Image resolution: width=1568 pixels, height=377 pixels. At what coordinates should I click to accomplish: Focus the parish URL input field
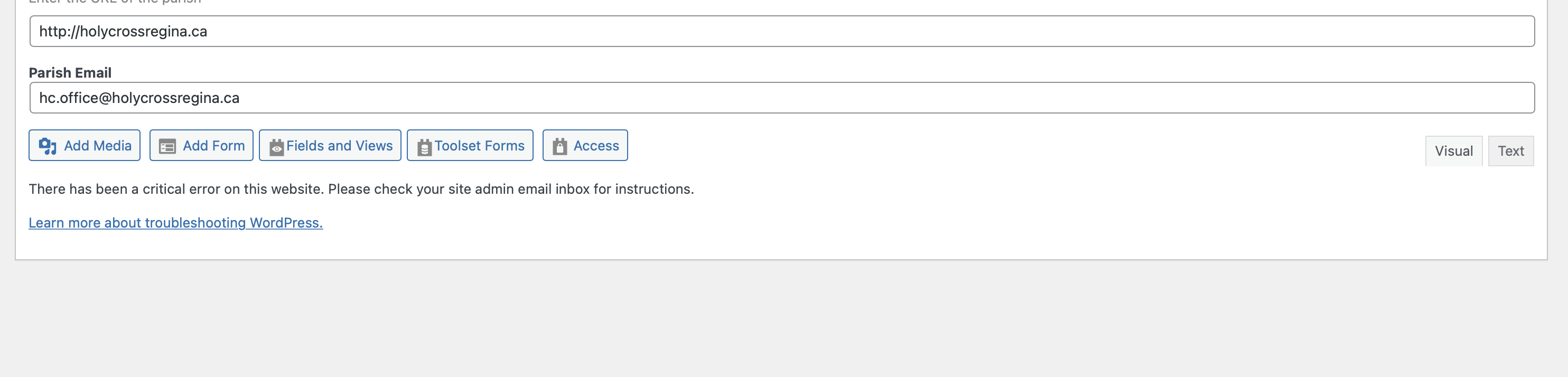[x=781, y=31]
